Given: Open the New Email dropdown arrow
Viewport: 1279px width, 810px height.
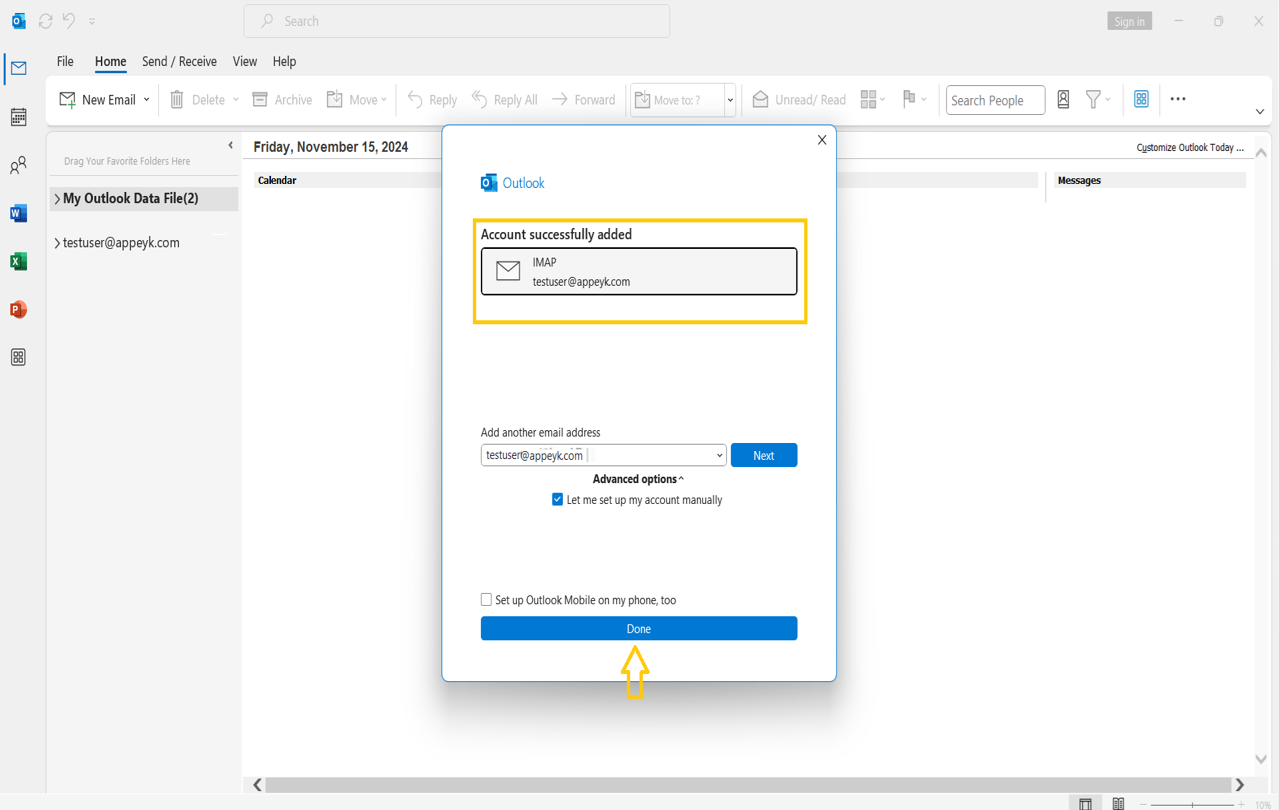Looking at the screenshot, I should pyautogui.click(x=147, y=100).
